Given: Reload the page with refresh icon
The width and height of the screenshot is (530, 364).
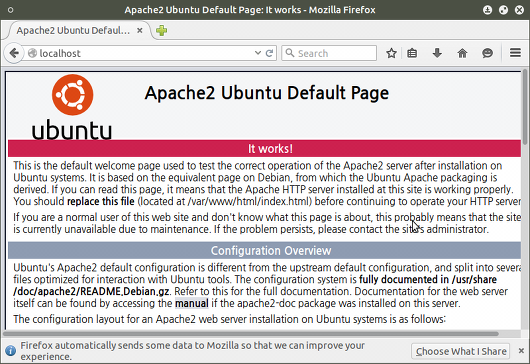Looking at the screenshot, I should 269,53.
